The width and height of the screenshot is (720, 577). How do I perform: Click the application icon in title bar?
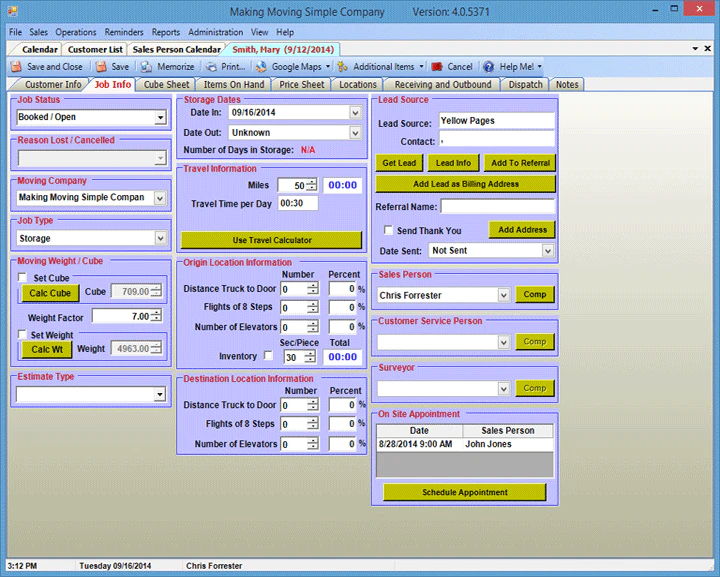[x=12, y=11]
